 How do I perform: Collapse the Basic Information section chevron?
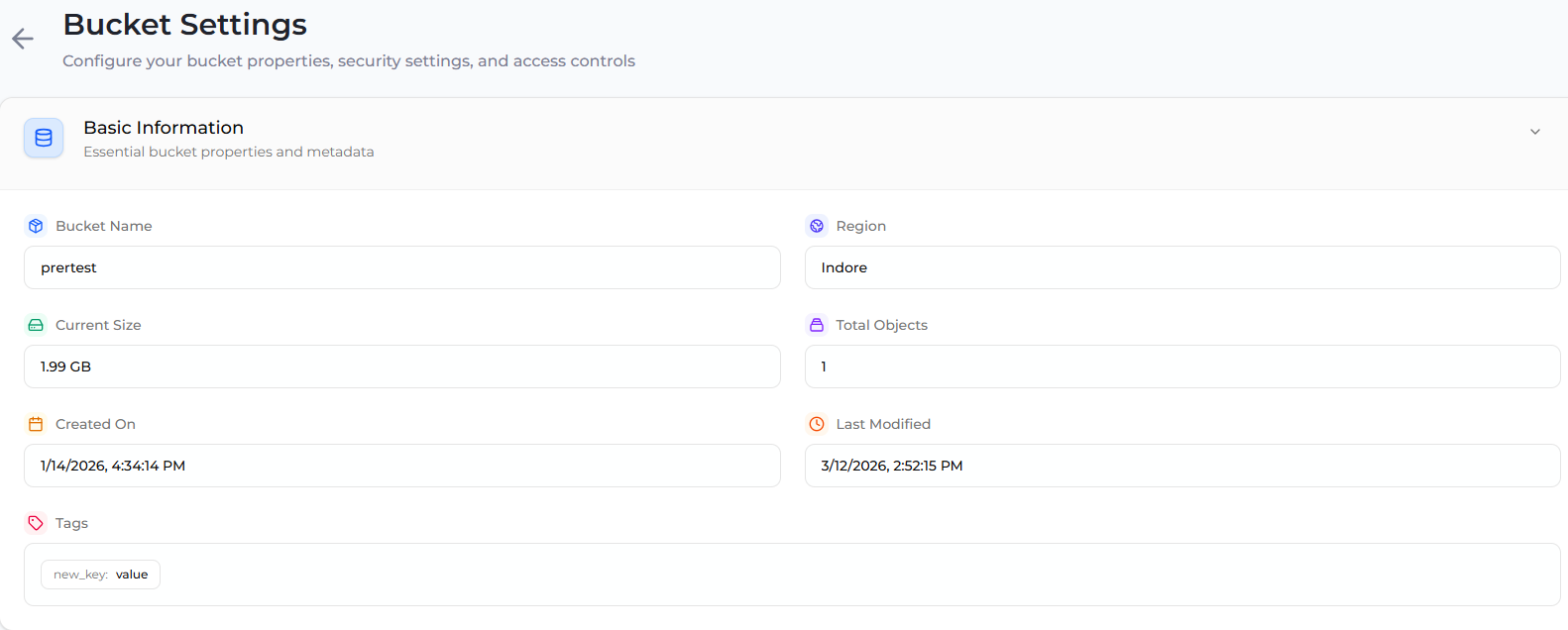click(x=1534, y=132)
